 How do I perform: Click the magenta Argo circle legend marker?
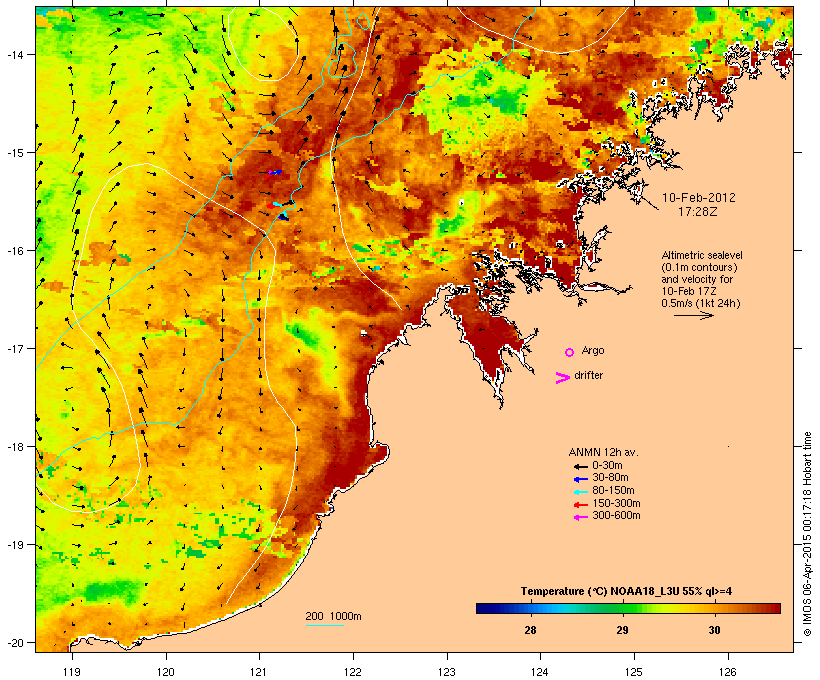(570, 352)
